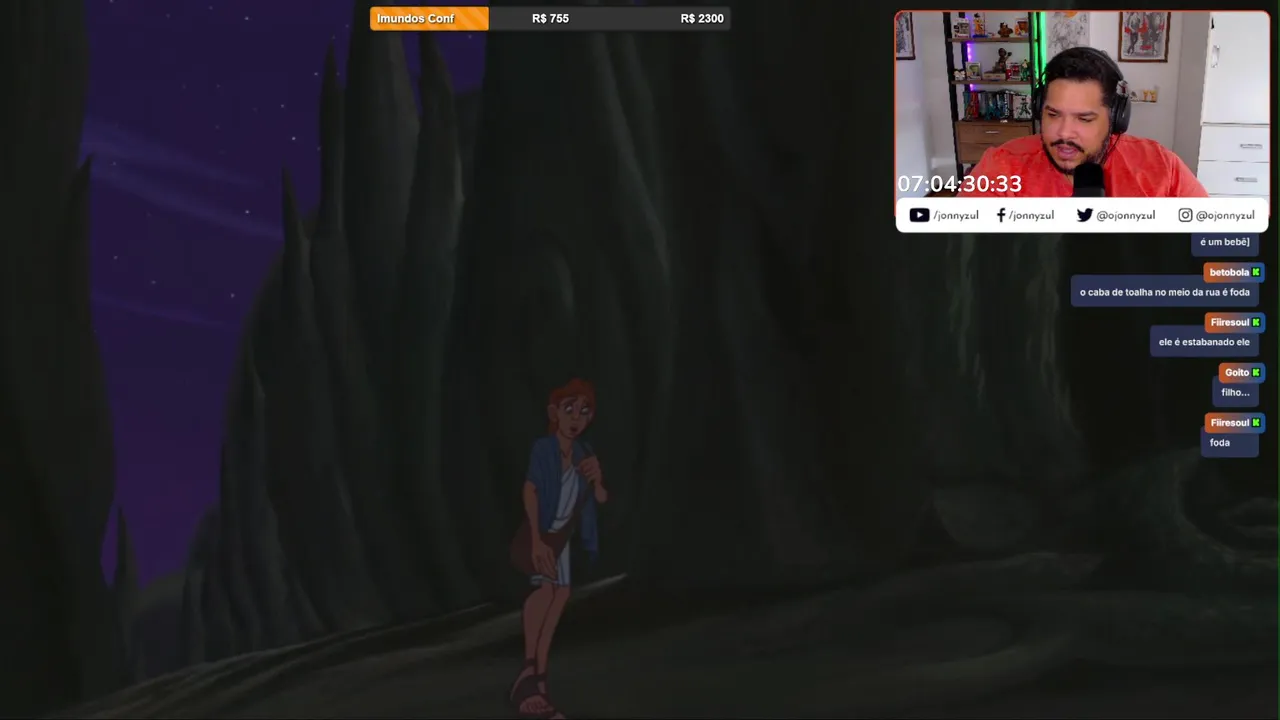Click the betobola username in chat

click(x=1229, y=272)
